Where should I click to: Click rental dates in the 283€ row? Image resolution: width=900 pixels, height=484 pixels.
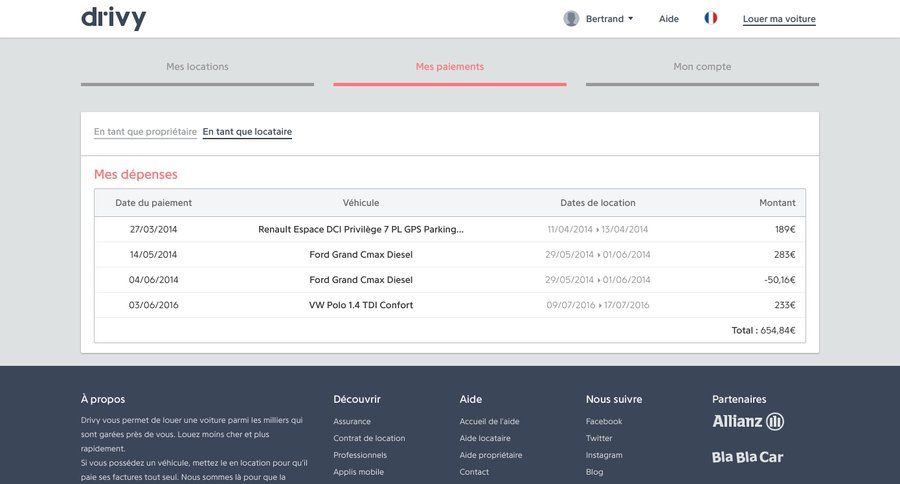tap(598, 254)
